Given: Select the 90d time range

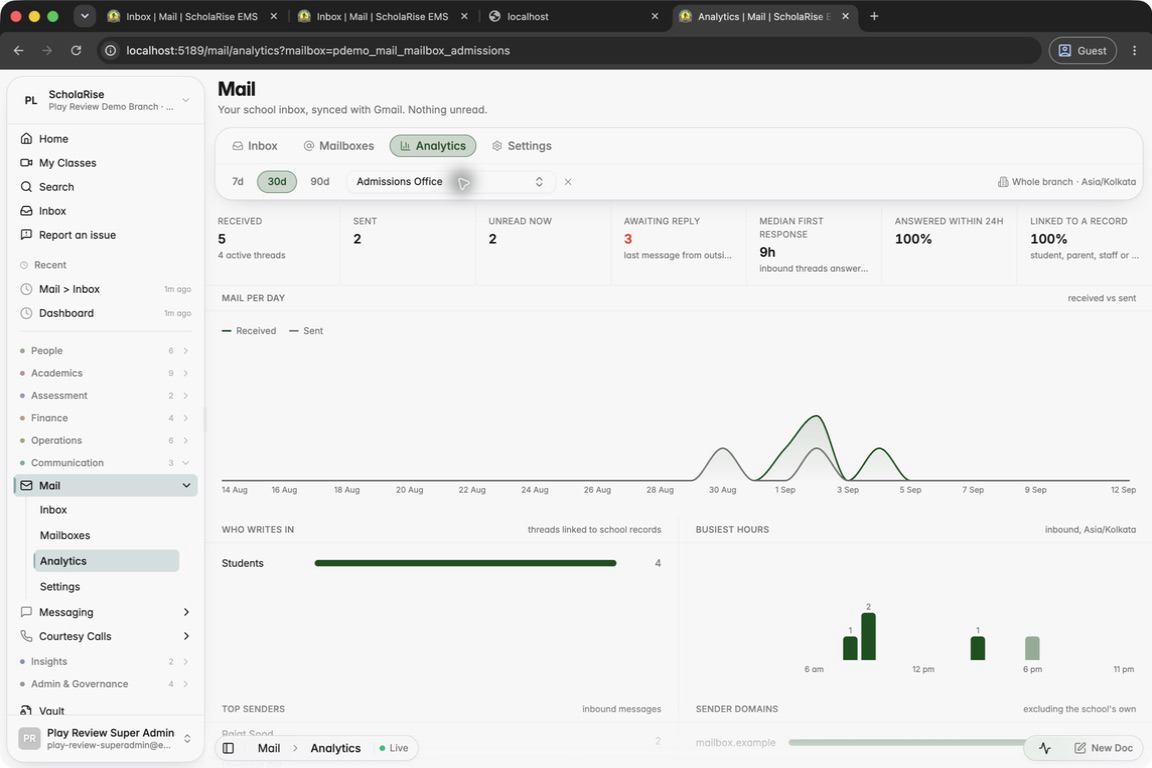Looking at the screenshot, I should click(320, 182).
